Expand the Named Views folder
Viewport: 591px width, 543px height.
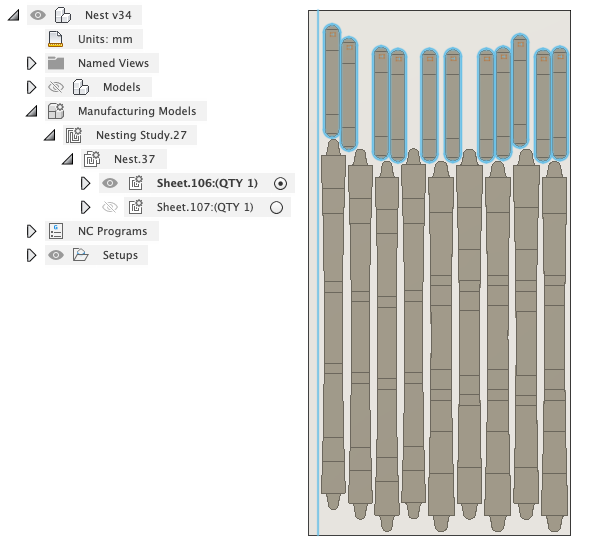click(32, 63)
